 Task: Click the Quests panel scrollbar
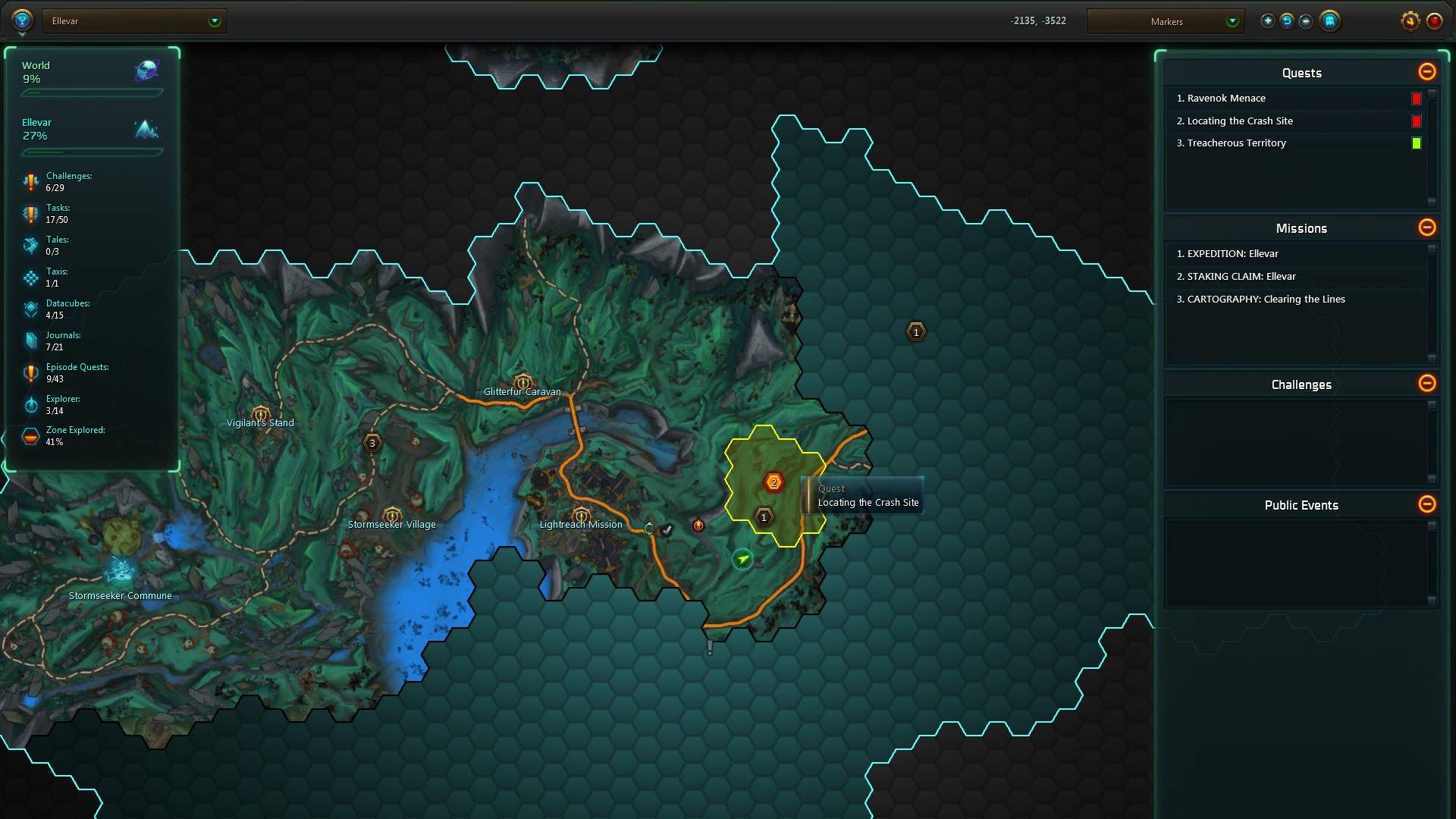click(x=1432, y=148)
